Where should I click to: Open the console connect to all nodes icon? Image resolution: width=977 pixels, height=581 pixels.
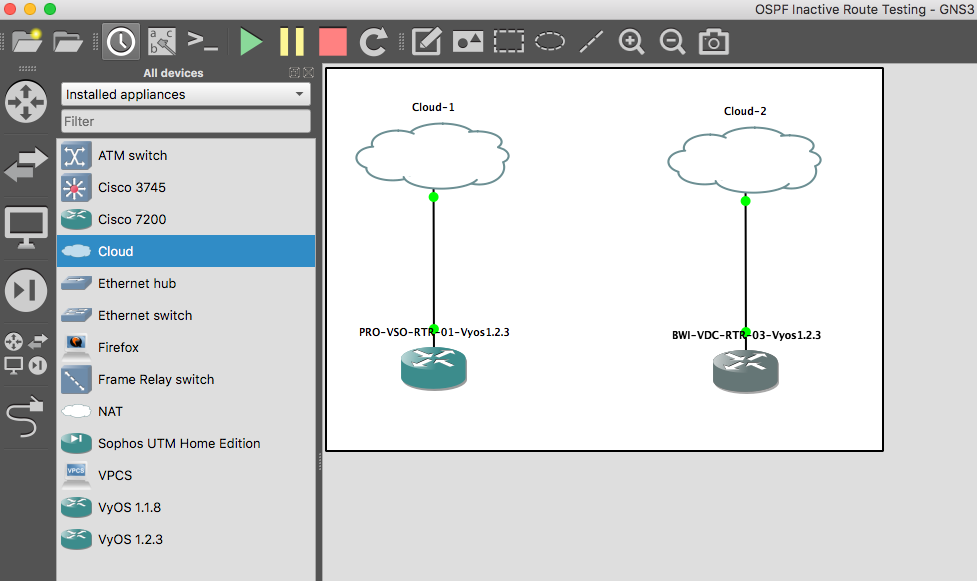(x=203, y=41)
